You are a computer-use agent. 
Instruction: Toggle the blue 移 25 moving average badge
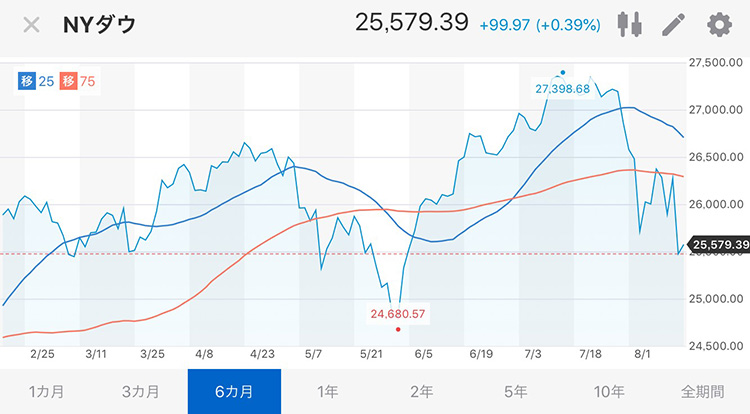point(36,81)
